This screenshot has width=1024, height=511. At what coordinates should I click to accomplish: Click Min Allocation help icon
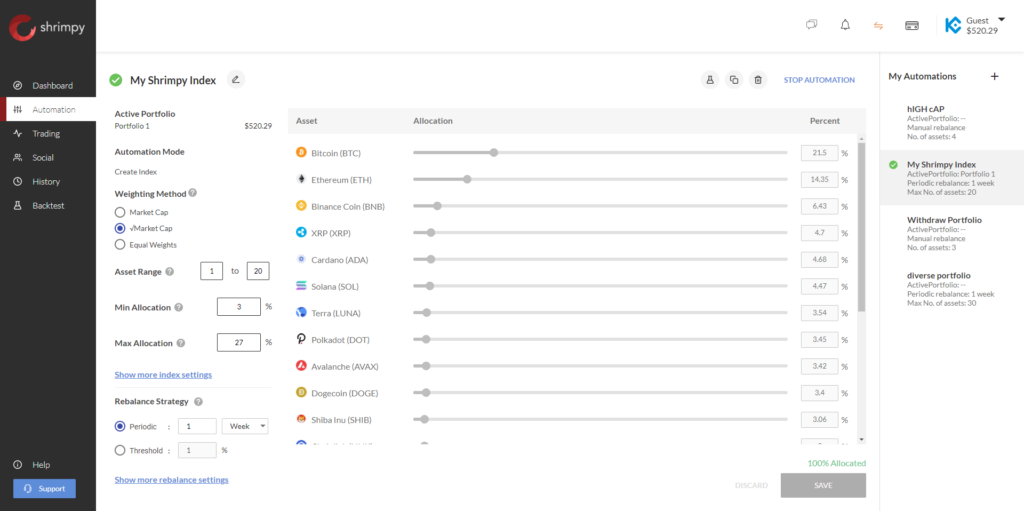pos(179,307)
